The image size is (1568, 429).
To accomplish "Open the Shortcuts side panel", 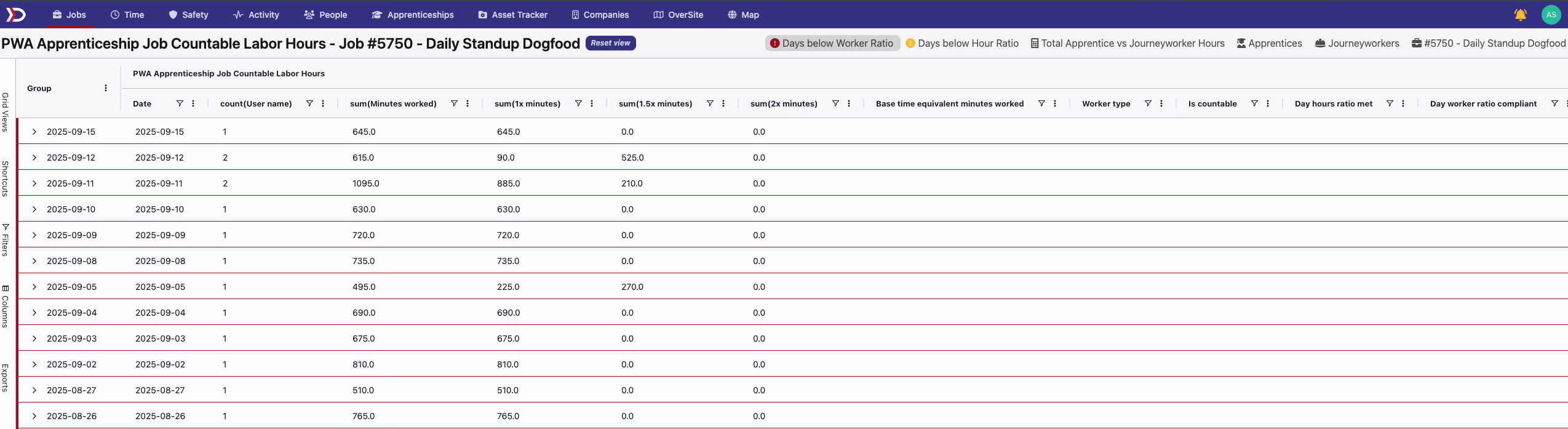I will (5, 178).
